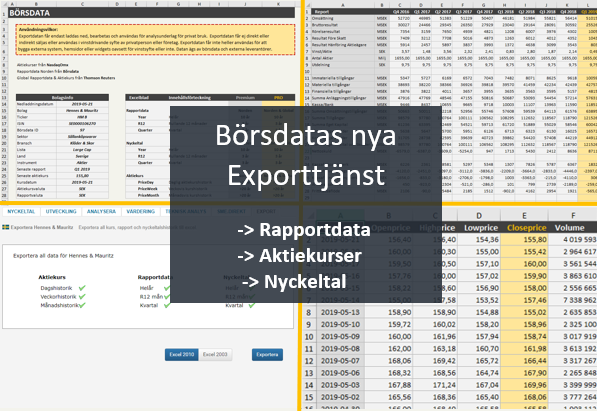Select column D header in the price sheet

pos(479,216)
